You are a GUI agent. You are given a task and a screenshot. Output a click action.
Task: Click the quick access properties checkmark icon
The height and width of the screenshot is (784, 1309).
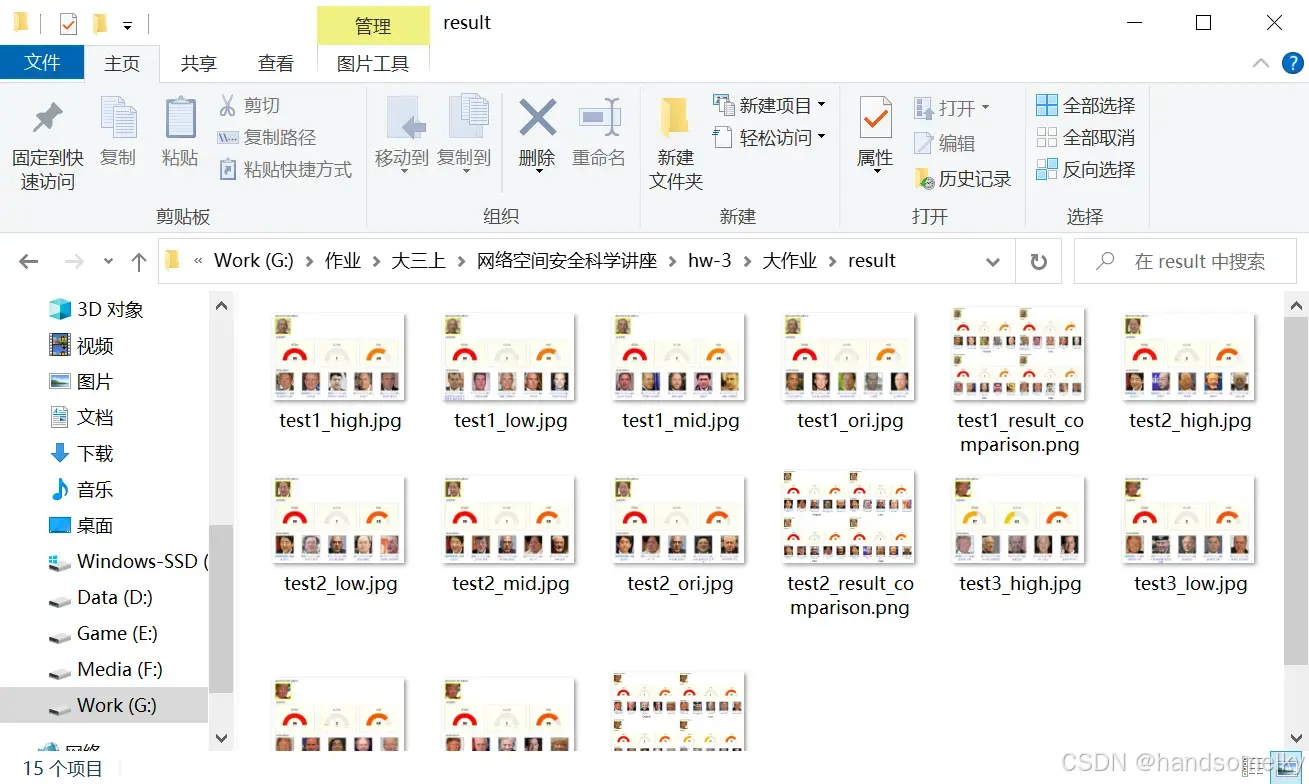point(68,23)
